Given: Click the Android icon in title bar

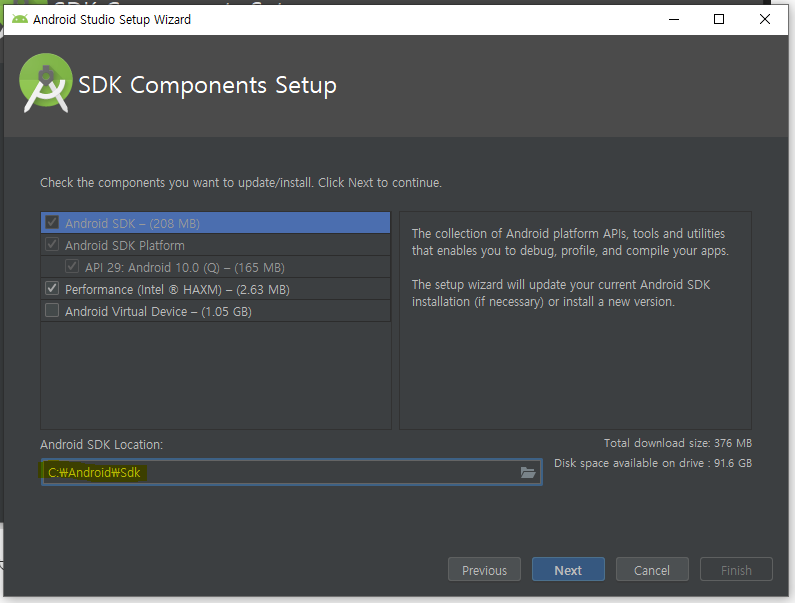Looking at the screenshot, I should pos(20,19).
